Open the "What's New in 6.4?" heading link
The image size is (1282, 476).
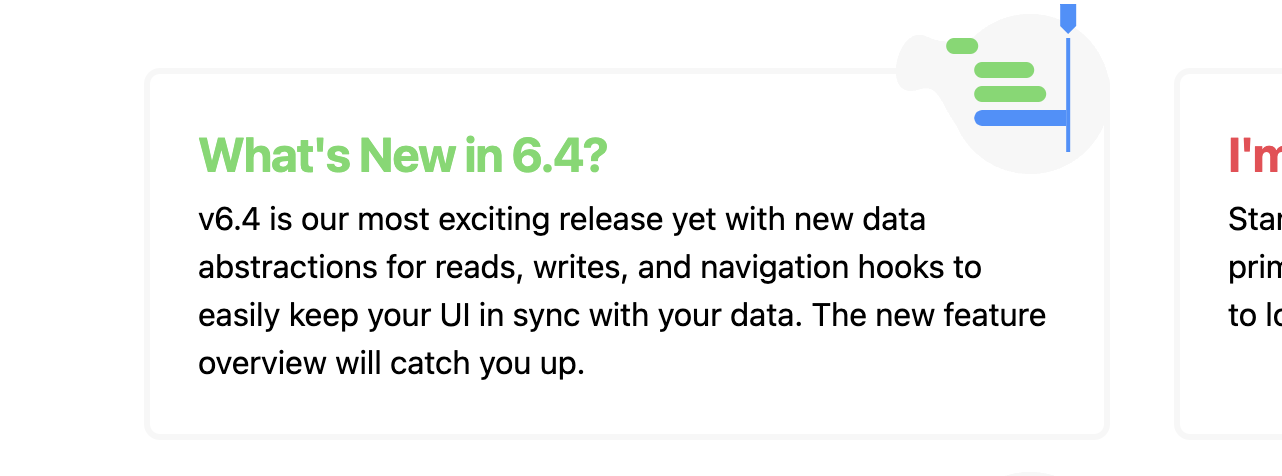click(403, 155)
